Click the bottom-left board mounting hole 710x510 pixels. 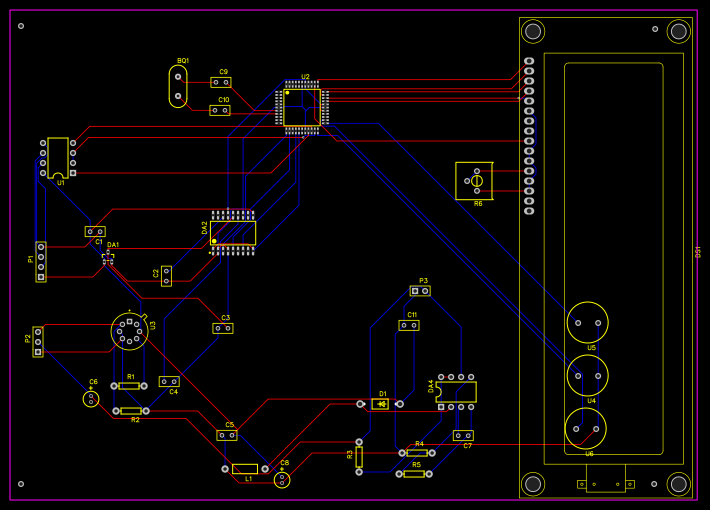(21, 484)
